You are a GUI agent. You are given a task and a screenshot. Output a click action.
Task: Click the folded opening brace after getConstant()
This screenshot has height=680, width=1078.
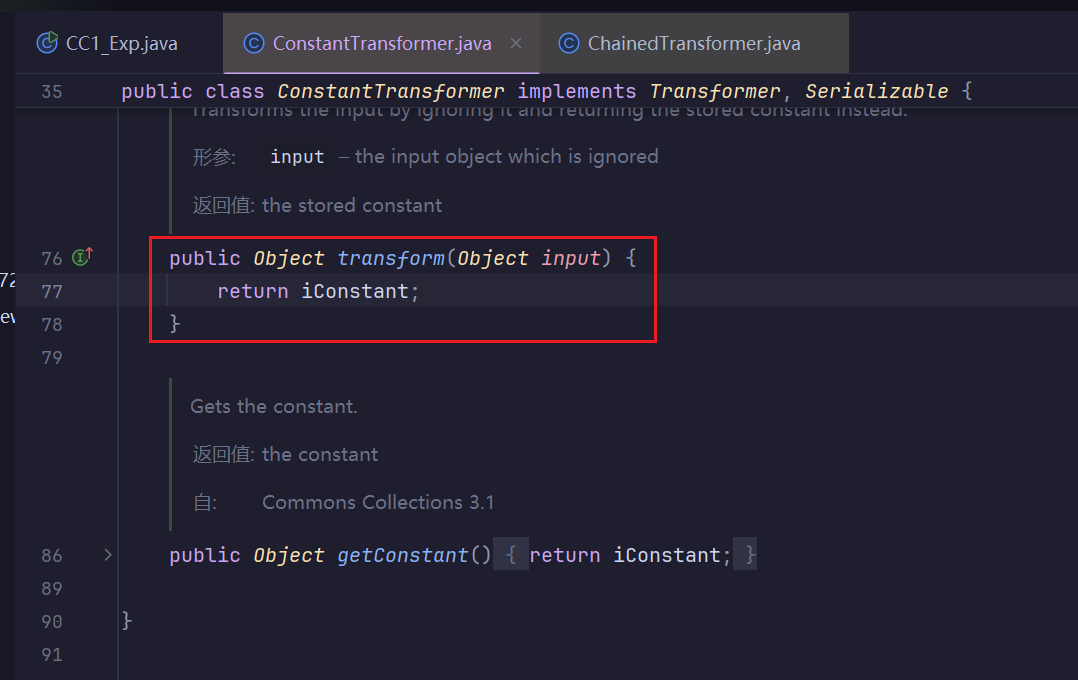coord(511,555)
